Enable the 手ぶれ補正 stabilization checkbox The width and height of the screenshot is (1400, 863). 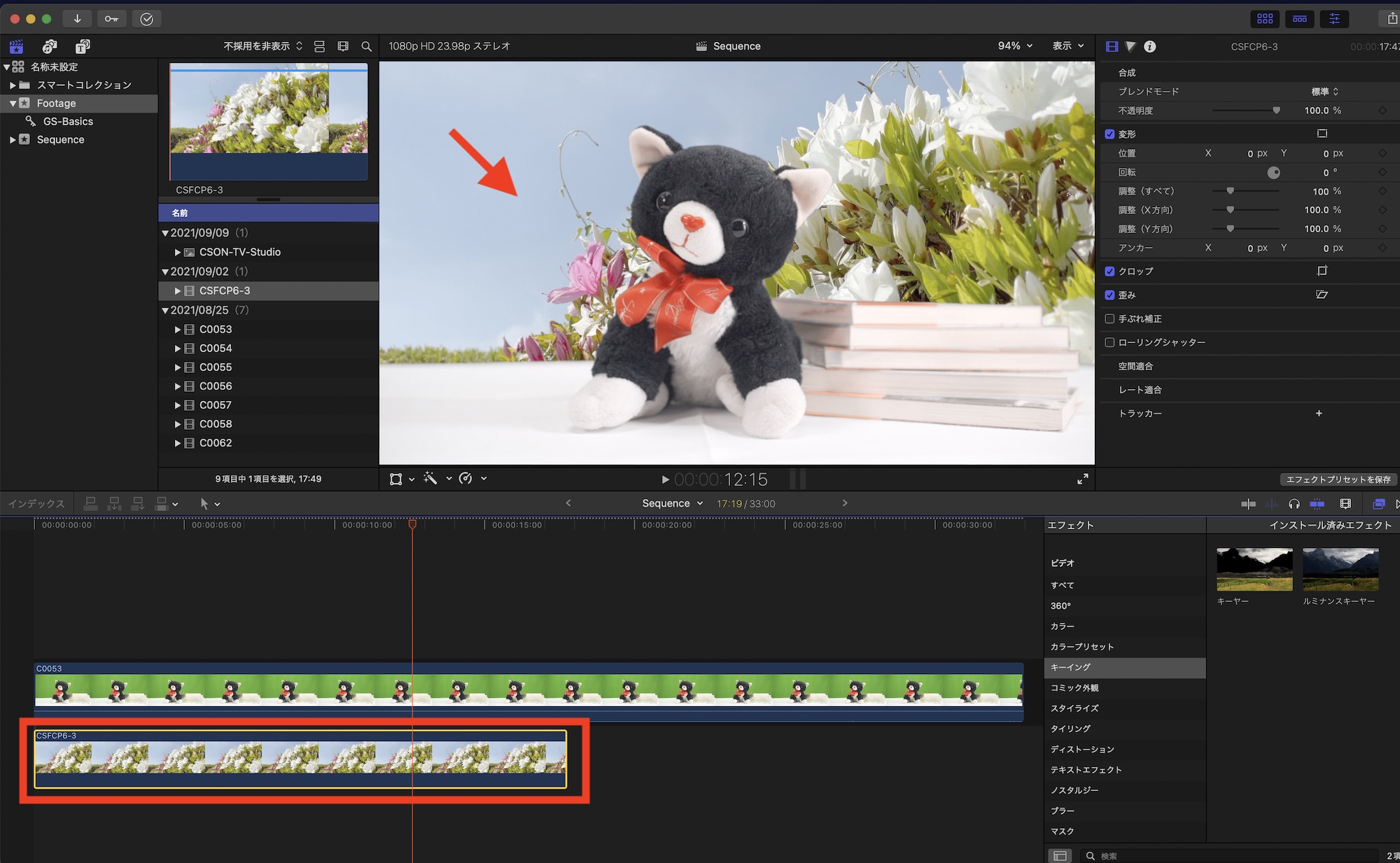coord(1109,318)
